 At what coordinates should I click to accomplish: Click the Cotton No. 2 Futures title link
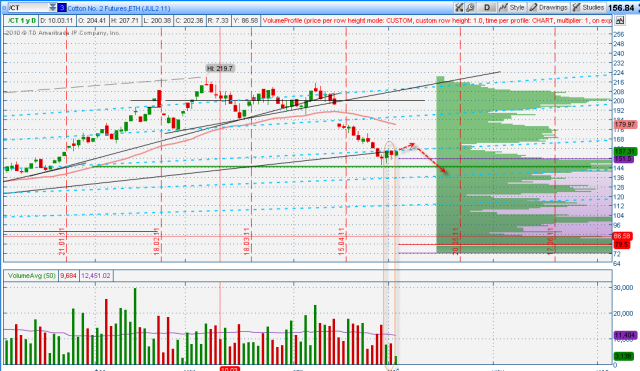(119, 8)
